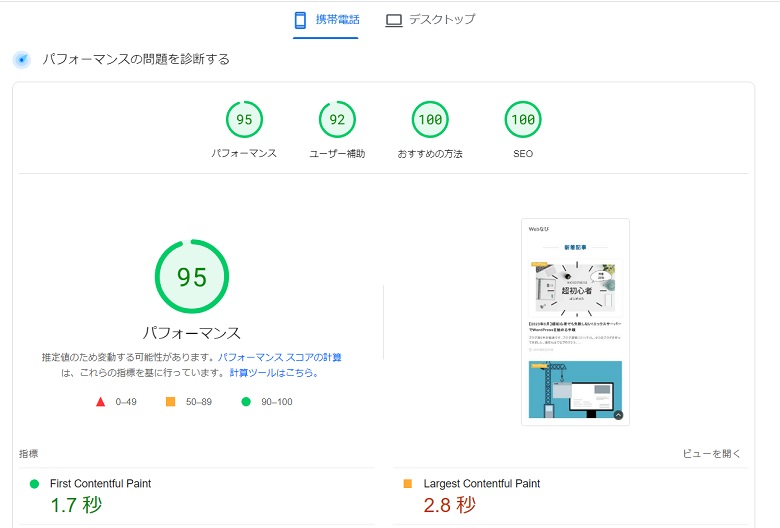The width and height of the screenshot is (780, 528).
Task: Select the おすすめの方法 100 score gauge
Action: point(430,119)
